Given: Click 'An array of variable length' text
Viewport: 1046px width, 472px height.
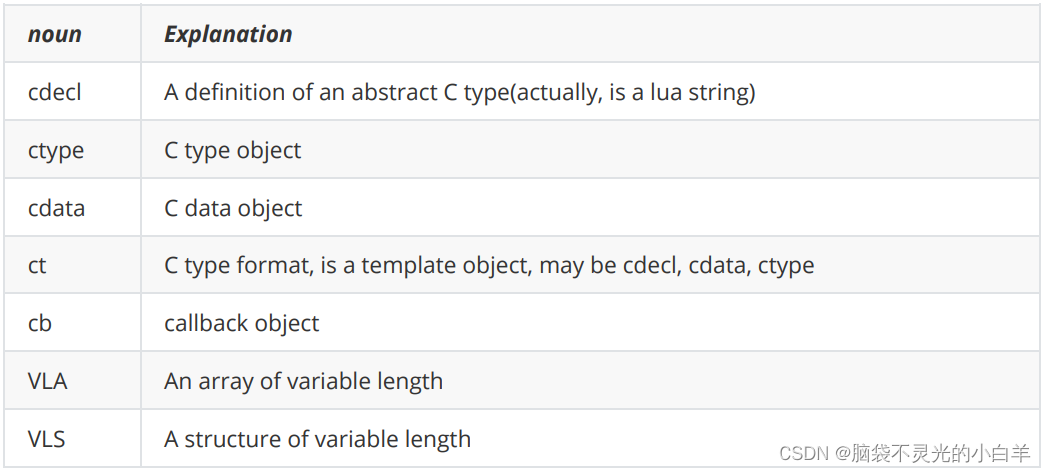Looking at the screenshot, I should 304,381.
